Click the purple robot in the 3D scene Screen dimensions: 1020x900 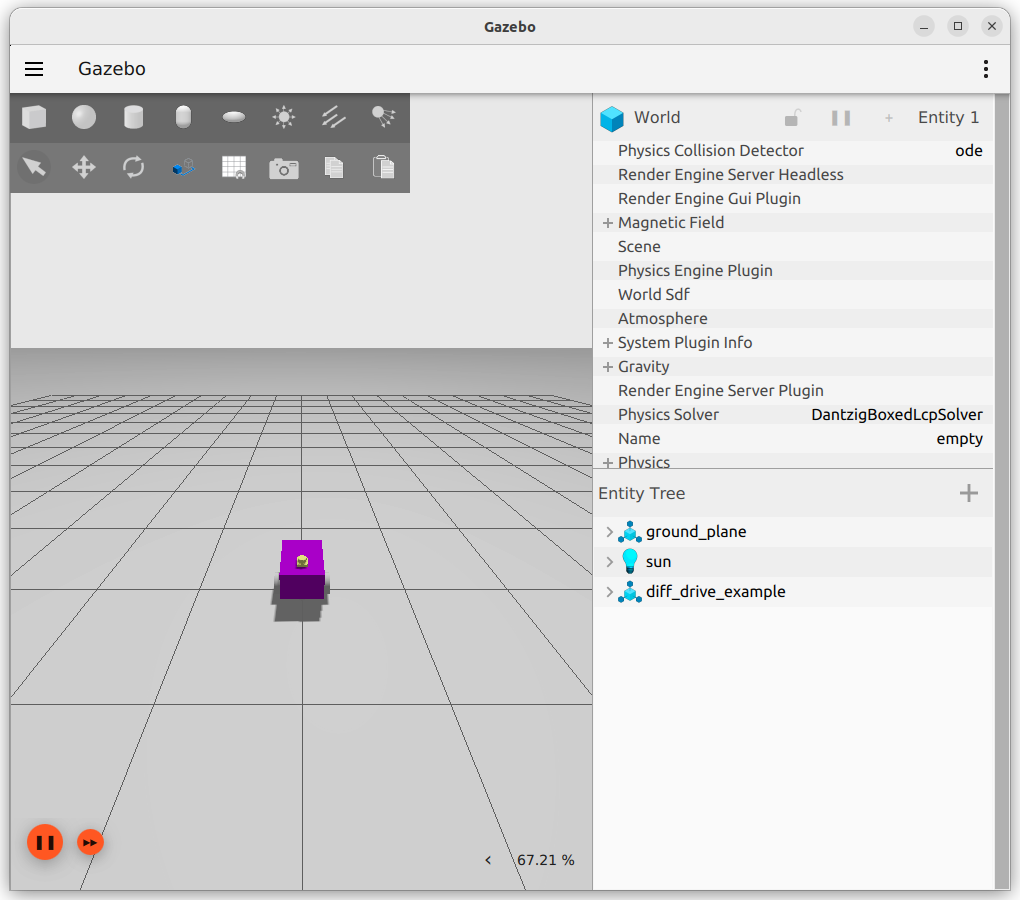[x=302, y=570]
